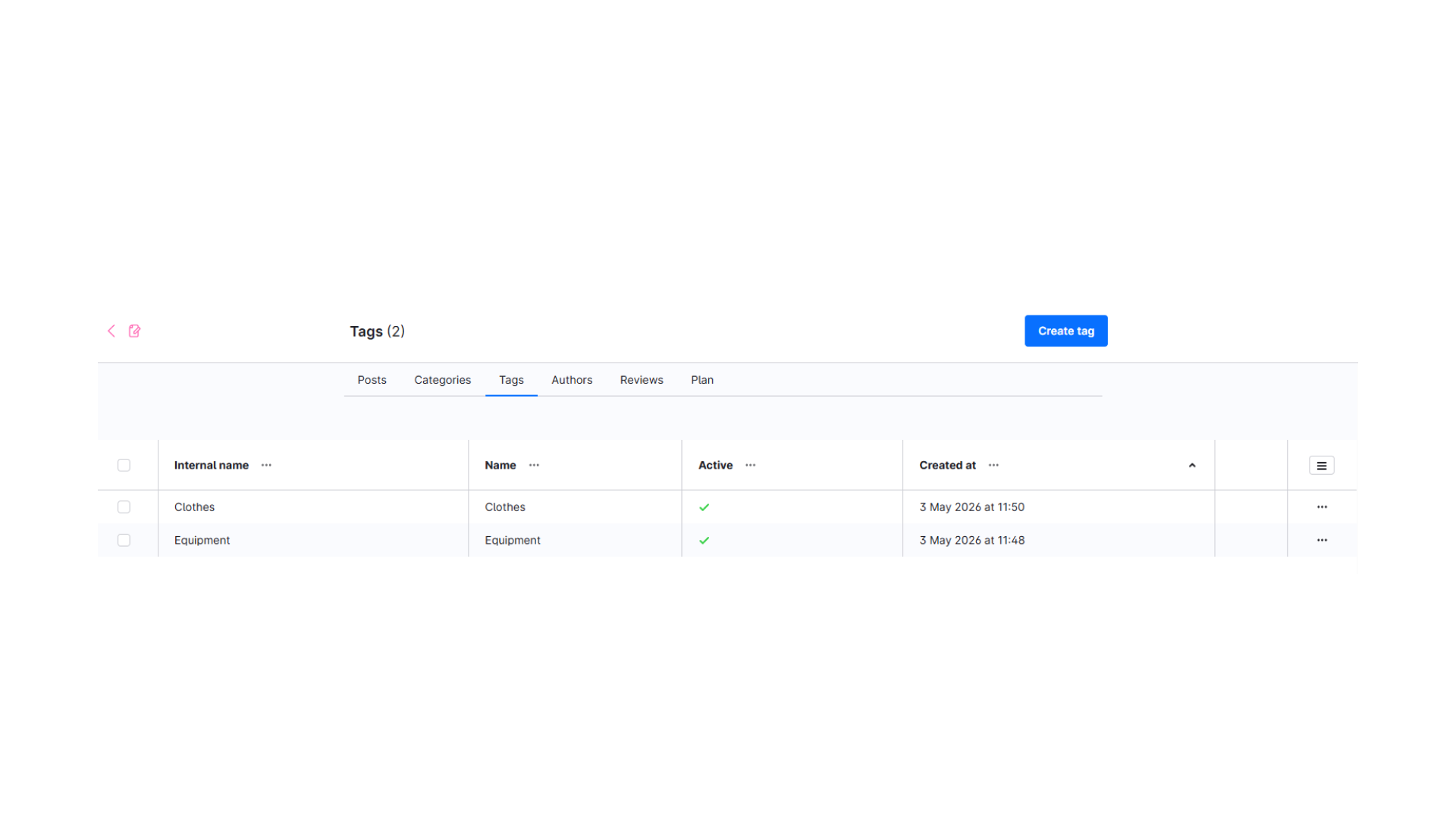1456x819 pixels.
Task: Open Active column options dots
Action: 750,465
